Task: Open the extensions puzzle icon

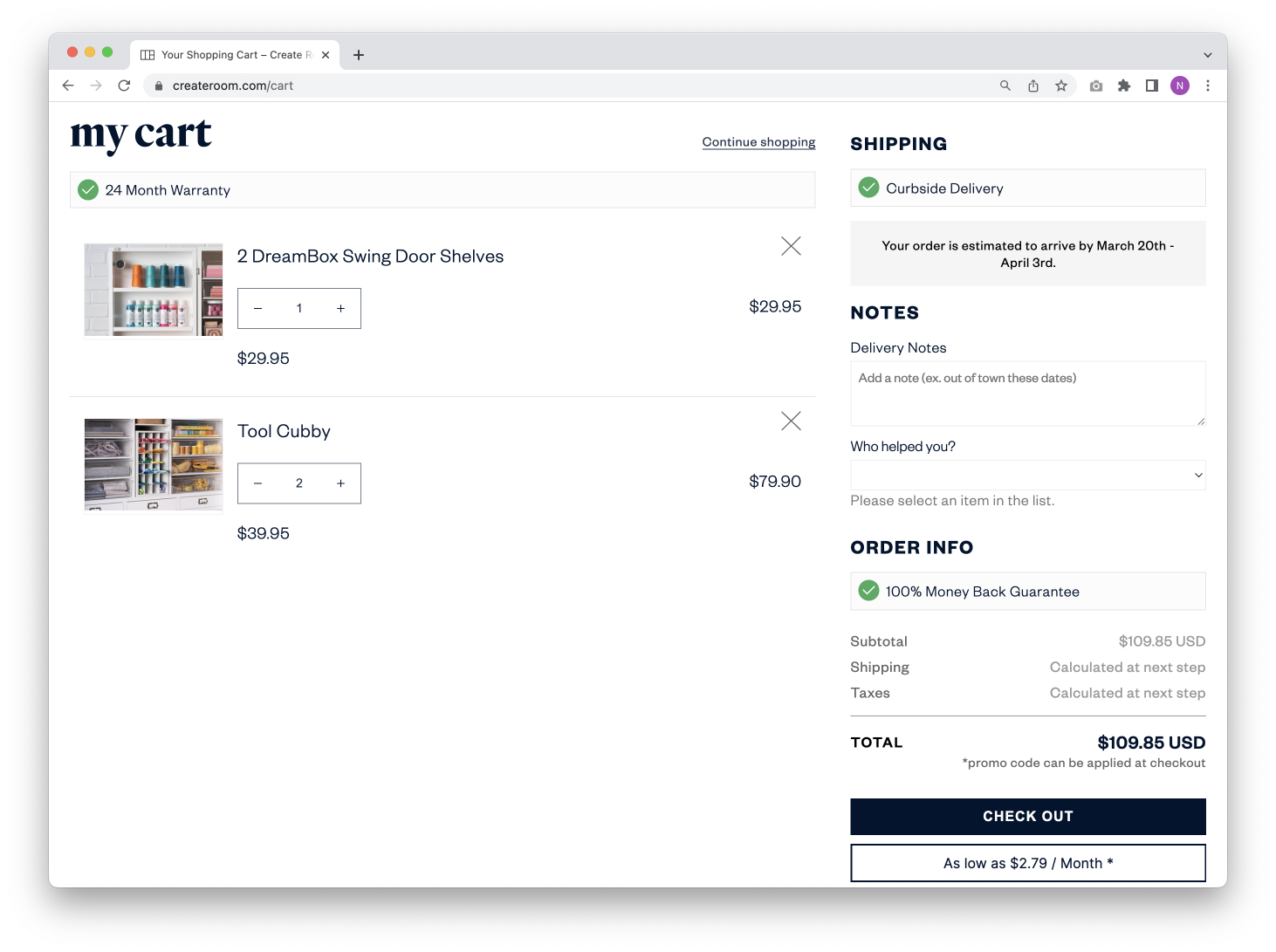Action: pyautogui.click(x=1124, y=86)
